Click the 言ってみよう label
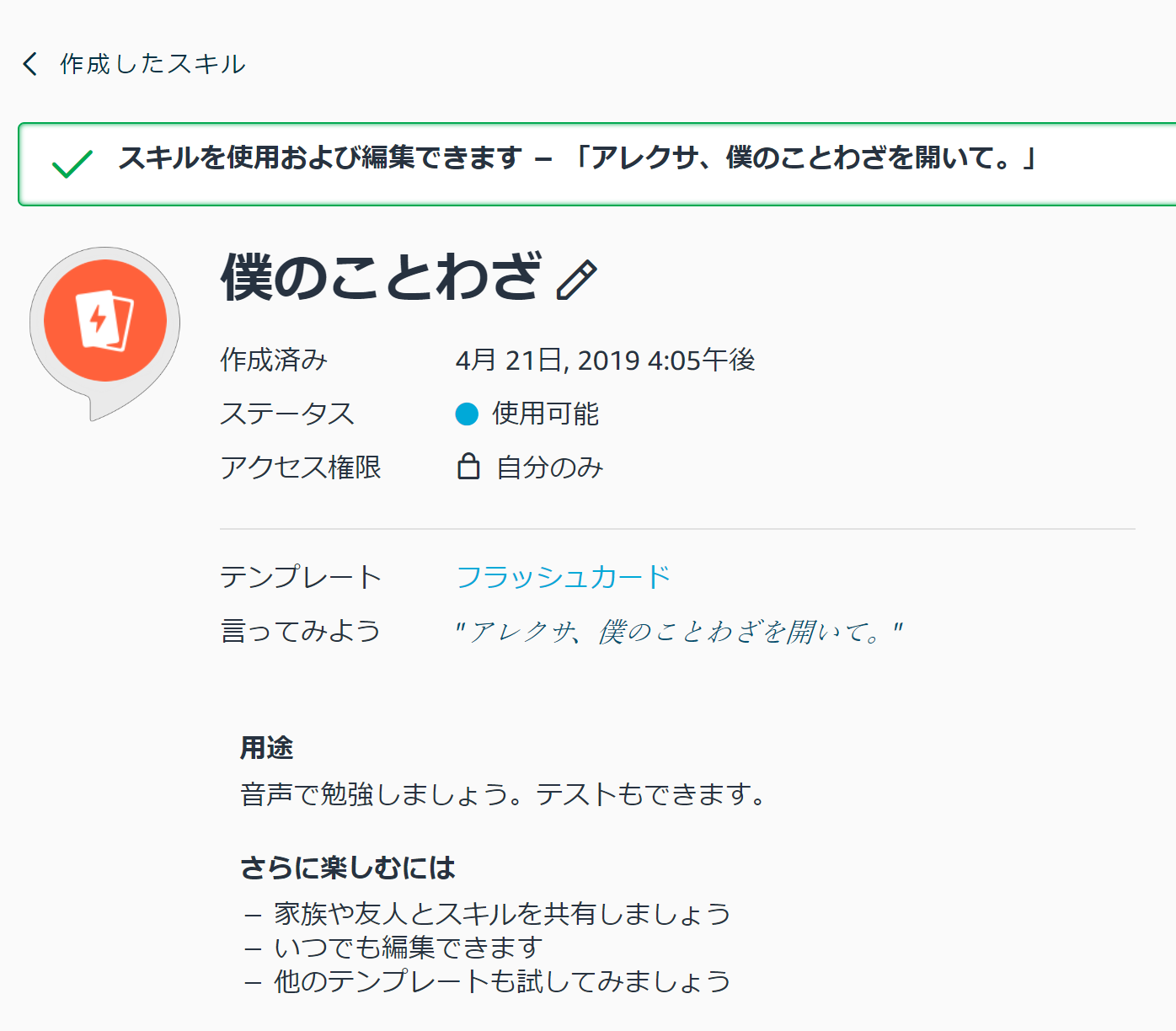 pyautogui.click(x=301, y=631)
